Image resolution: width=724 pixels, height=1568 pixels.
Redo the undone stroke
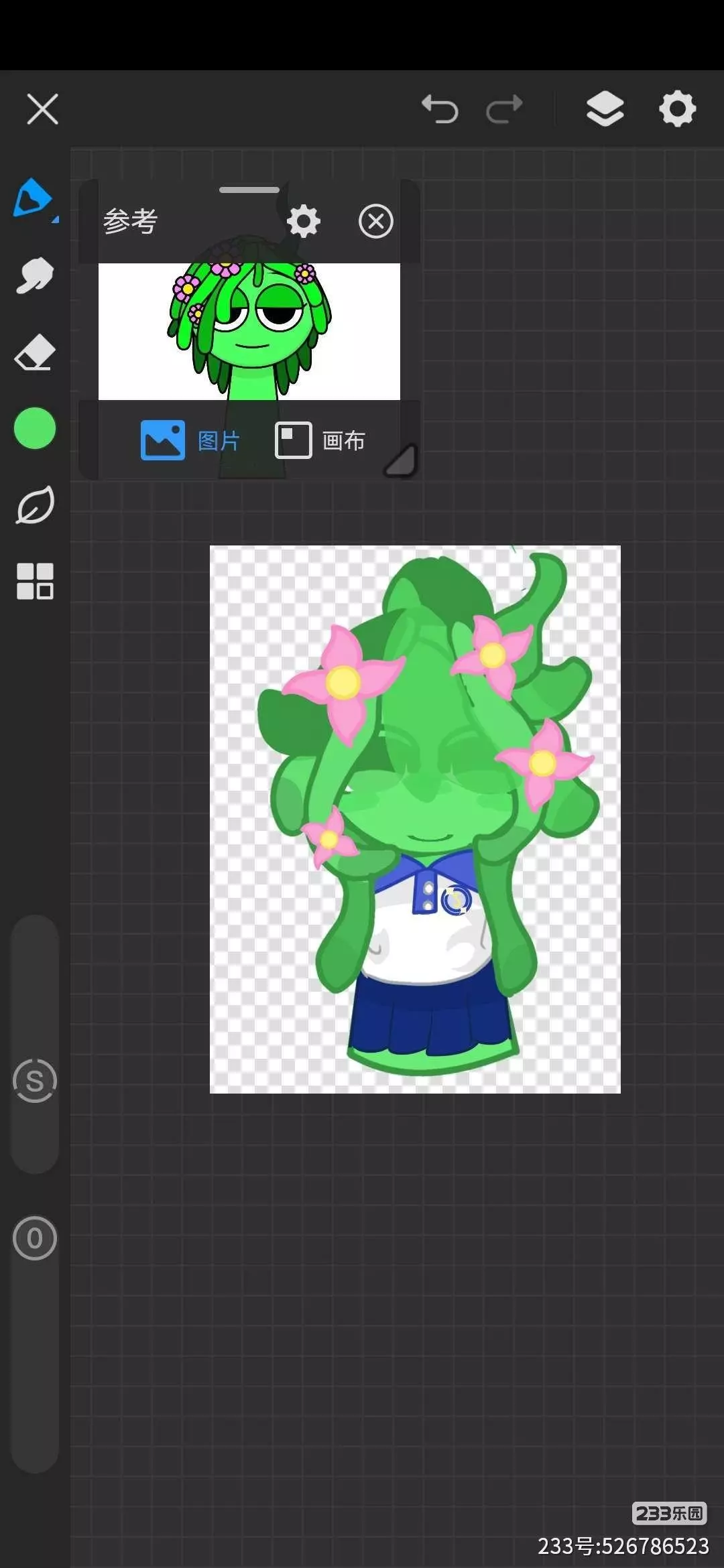tap(504, 109)
